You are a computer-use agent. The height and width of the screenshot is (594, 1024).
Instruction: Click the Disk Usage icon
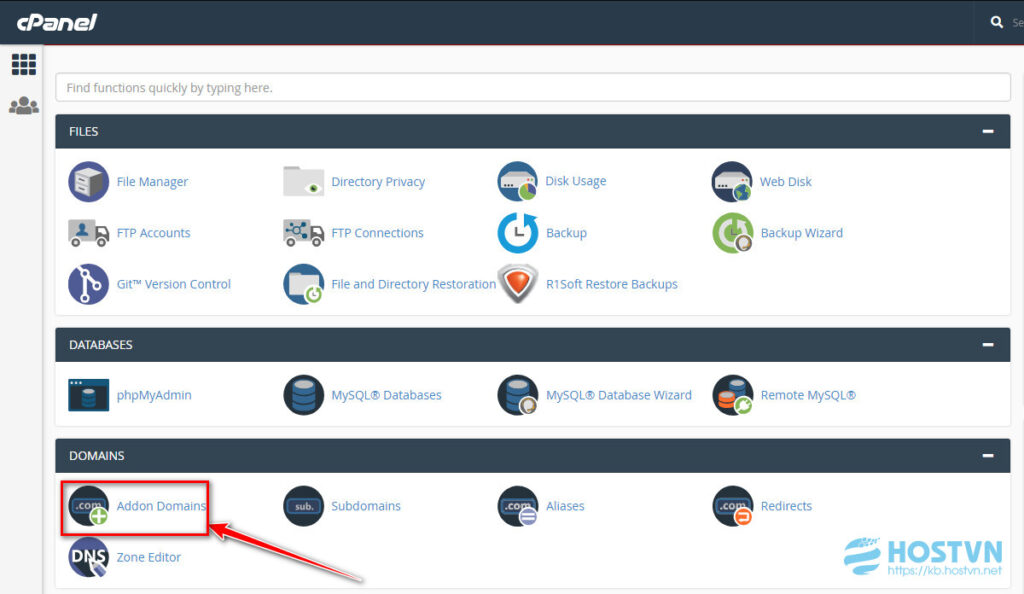click(517, 182)
